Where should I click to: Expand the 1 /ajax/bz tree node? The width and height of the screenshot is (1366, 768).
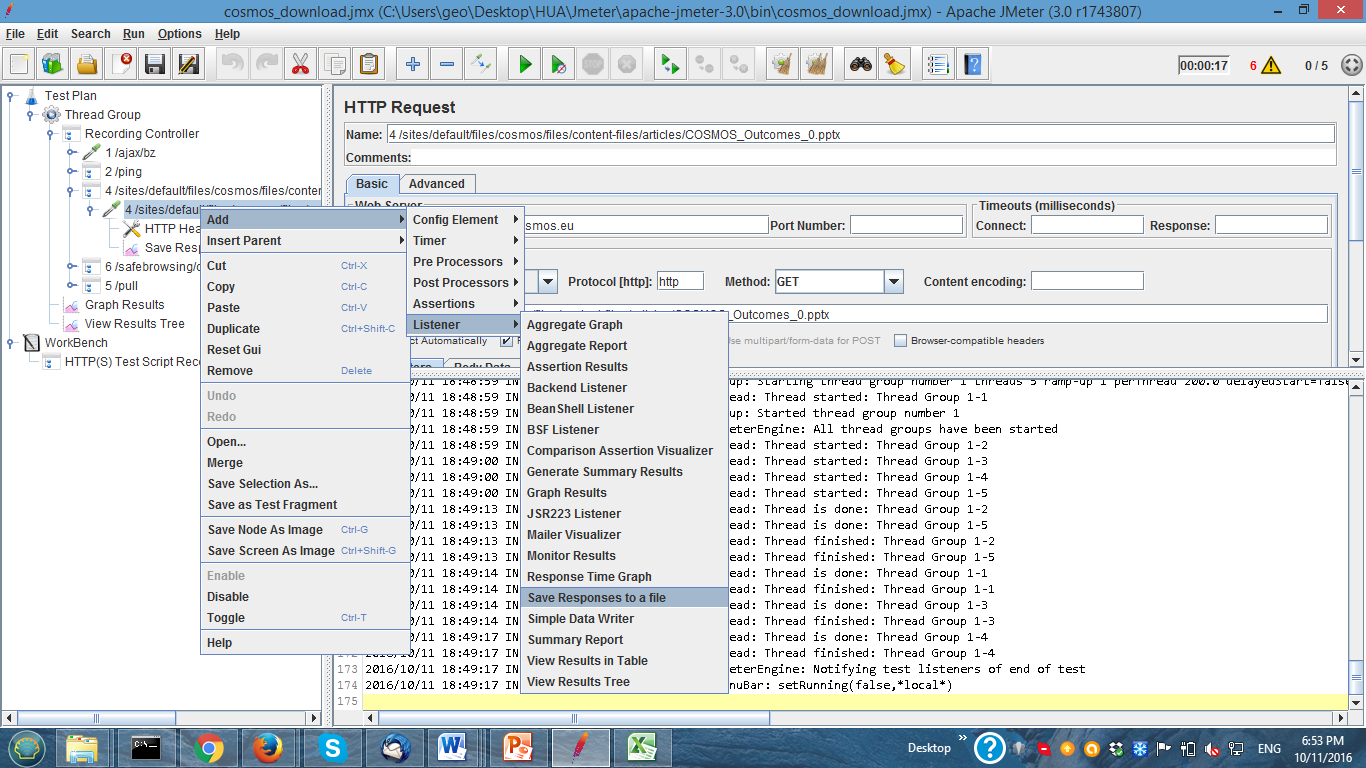(x=71, y=153)
